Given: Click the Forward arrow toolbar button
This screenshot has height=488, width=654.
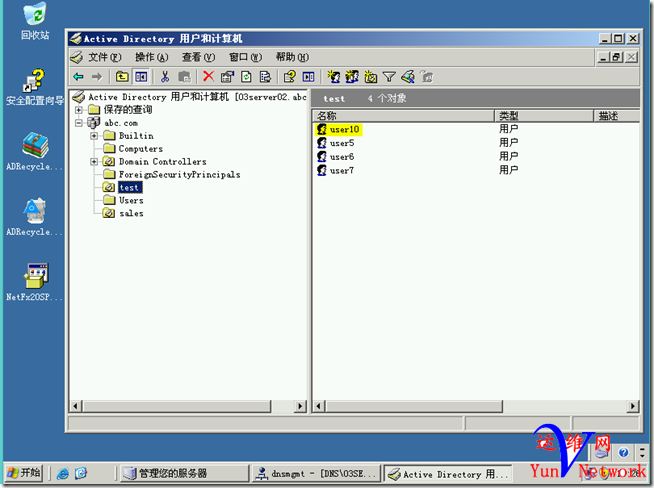Looking at the screenshot, I should [x=97, y=77].
